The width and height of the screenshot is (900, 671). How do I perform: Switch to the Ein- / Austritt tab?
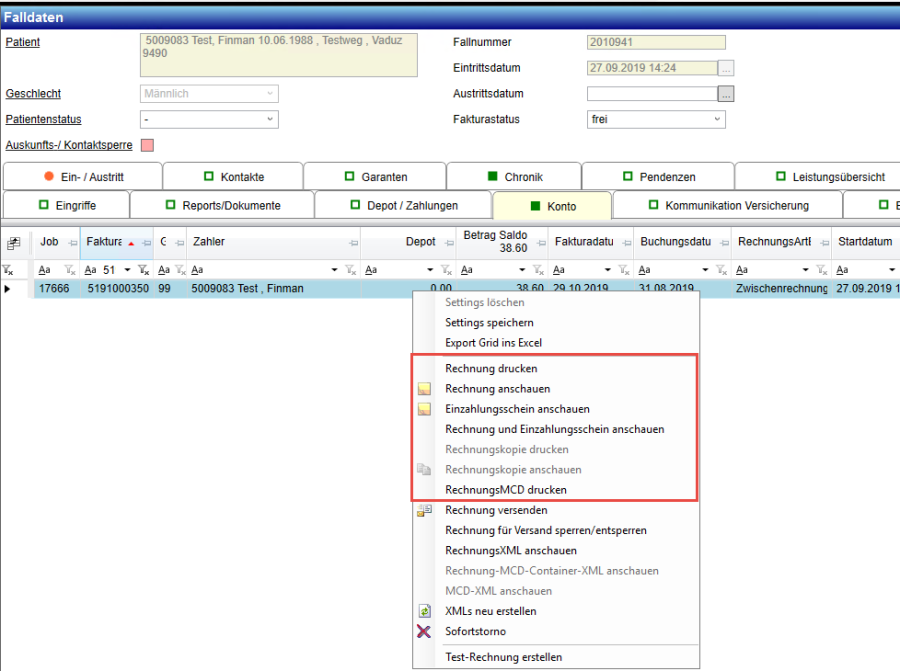click(x=83, y=177)
